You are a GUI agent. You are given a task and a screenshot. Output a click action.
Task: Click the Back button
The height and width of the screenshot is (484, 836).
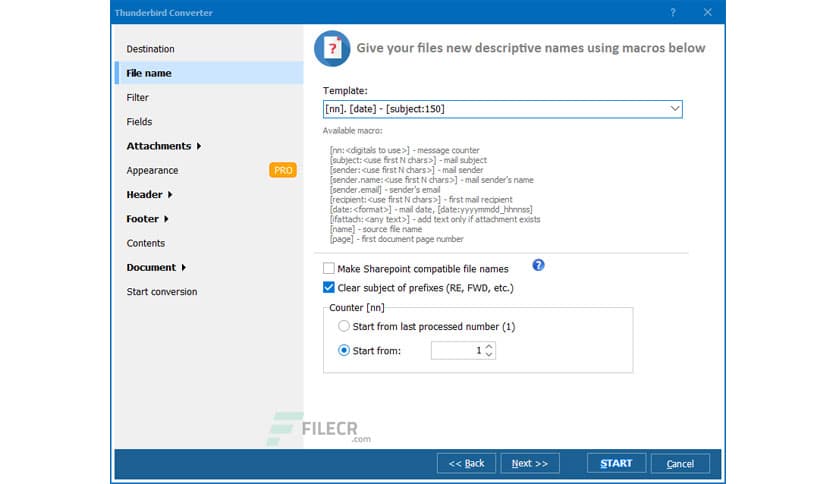pos(467,463)
